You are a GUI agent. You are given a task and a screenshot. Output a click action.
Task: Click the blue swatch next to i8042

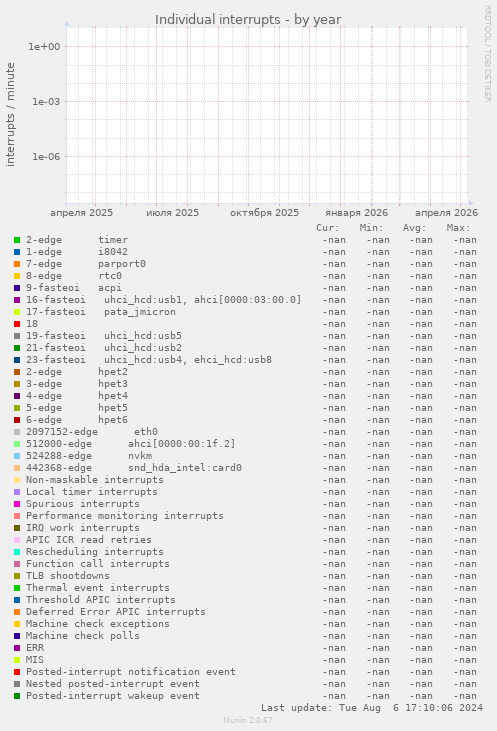[x=17, y=252]
